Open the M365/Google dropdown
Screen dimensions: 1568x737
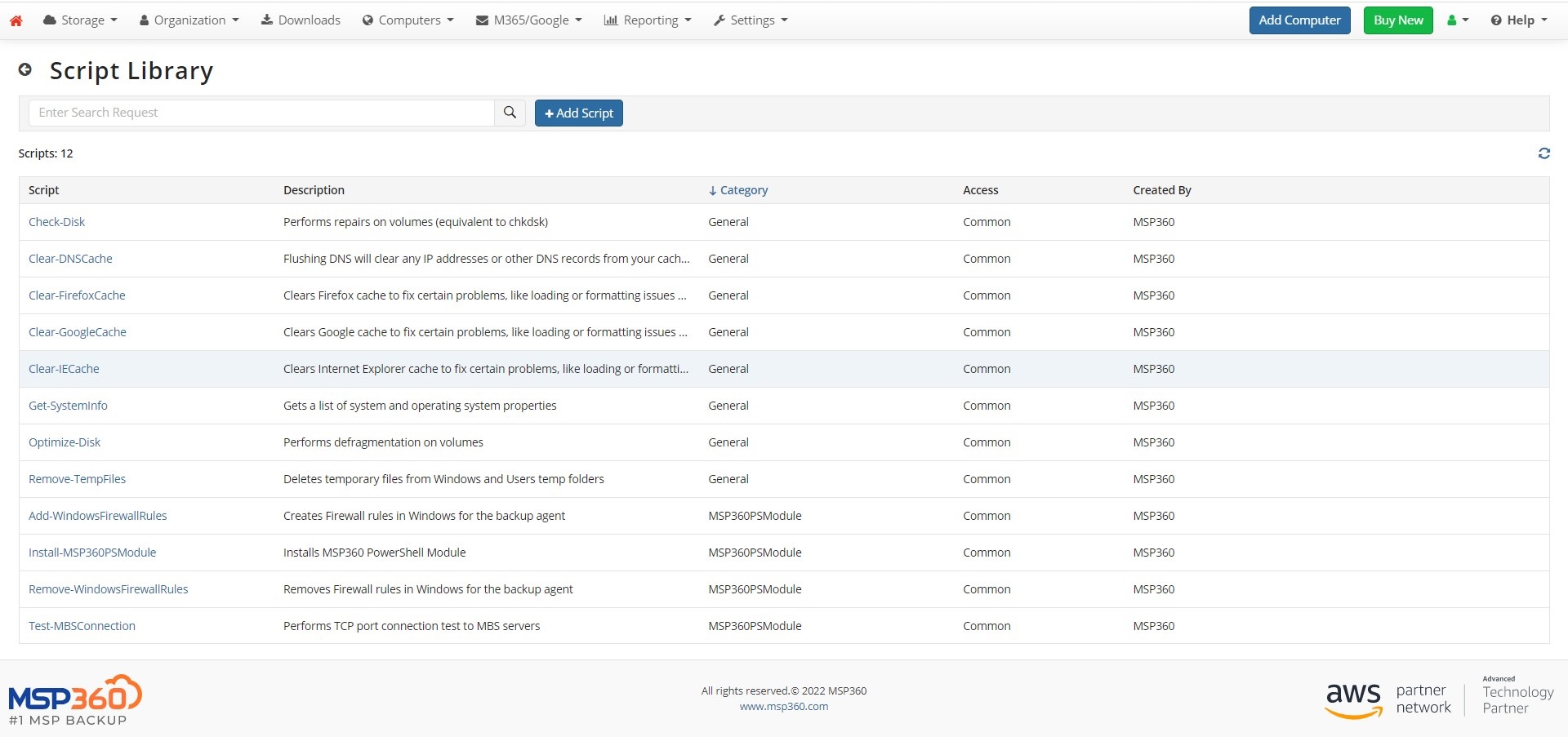click(x=529, y=20)
